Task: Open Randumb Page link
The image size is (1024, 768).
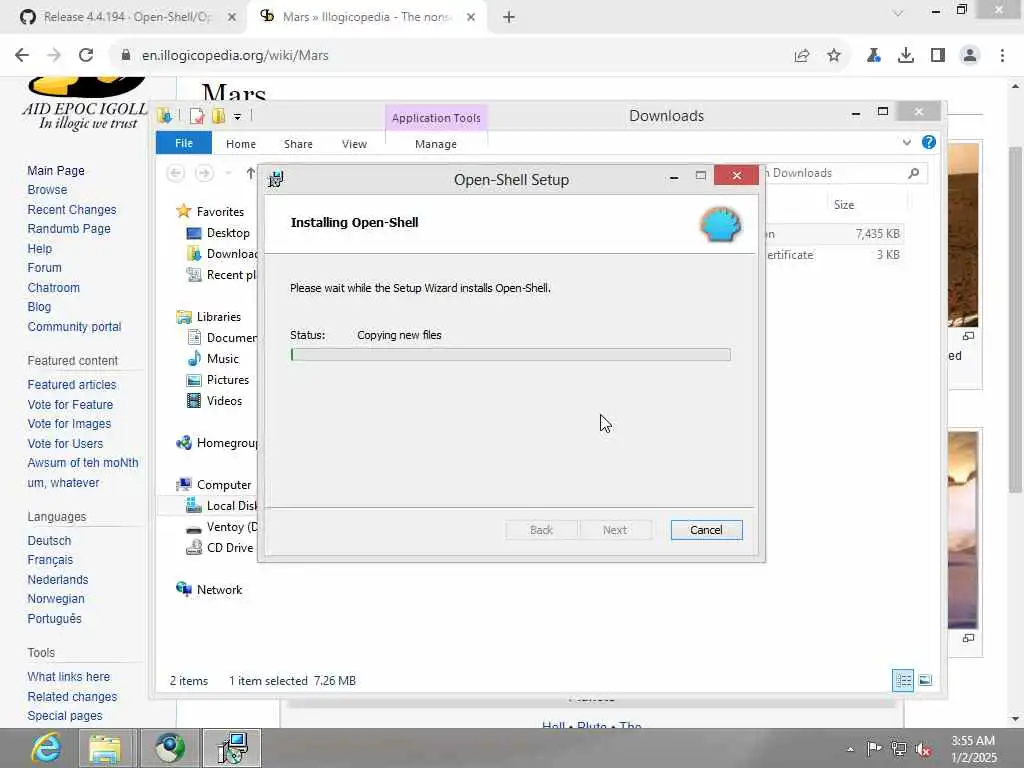Action: (69, 229)
